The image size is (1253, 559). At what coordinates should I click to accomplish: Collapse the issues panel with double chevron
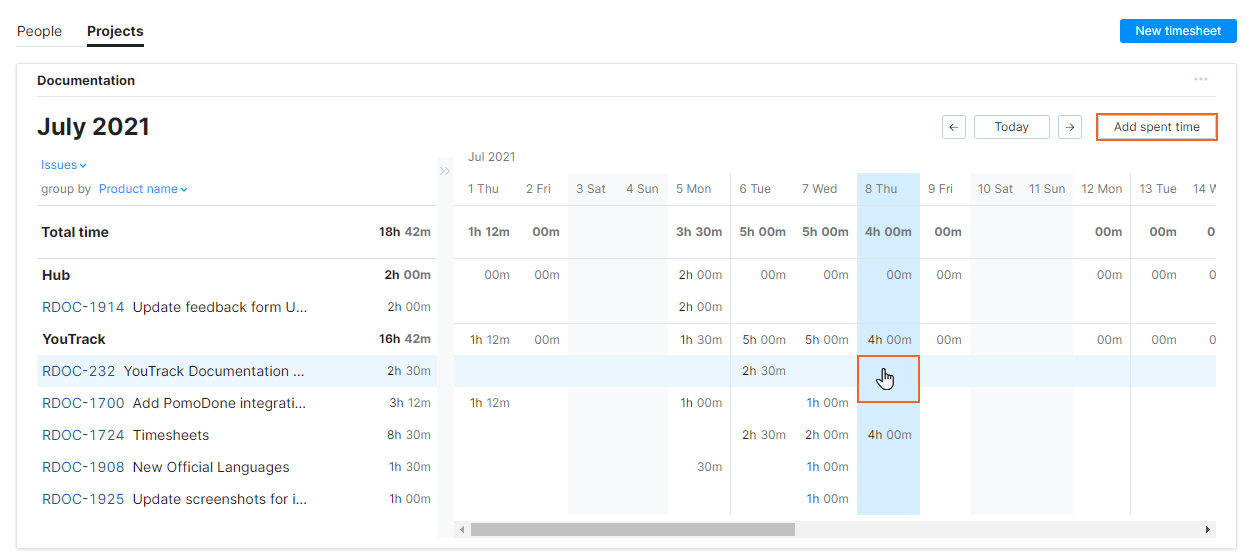click(445, 171)
